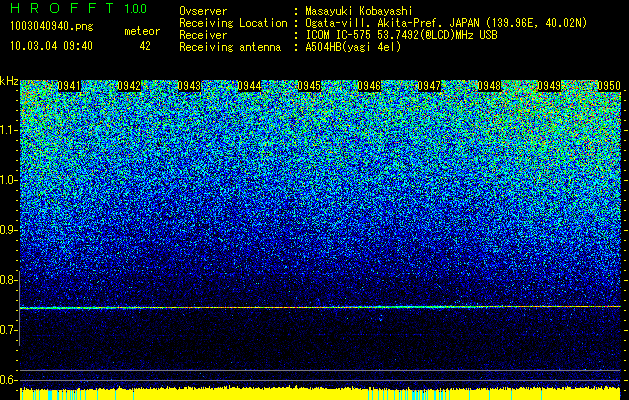Click the filename 1003040940.png
Viewport: 629px width, 400px height.
point(52,26)
